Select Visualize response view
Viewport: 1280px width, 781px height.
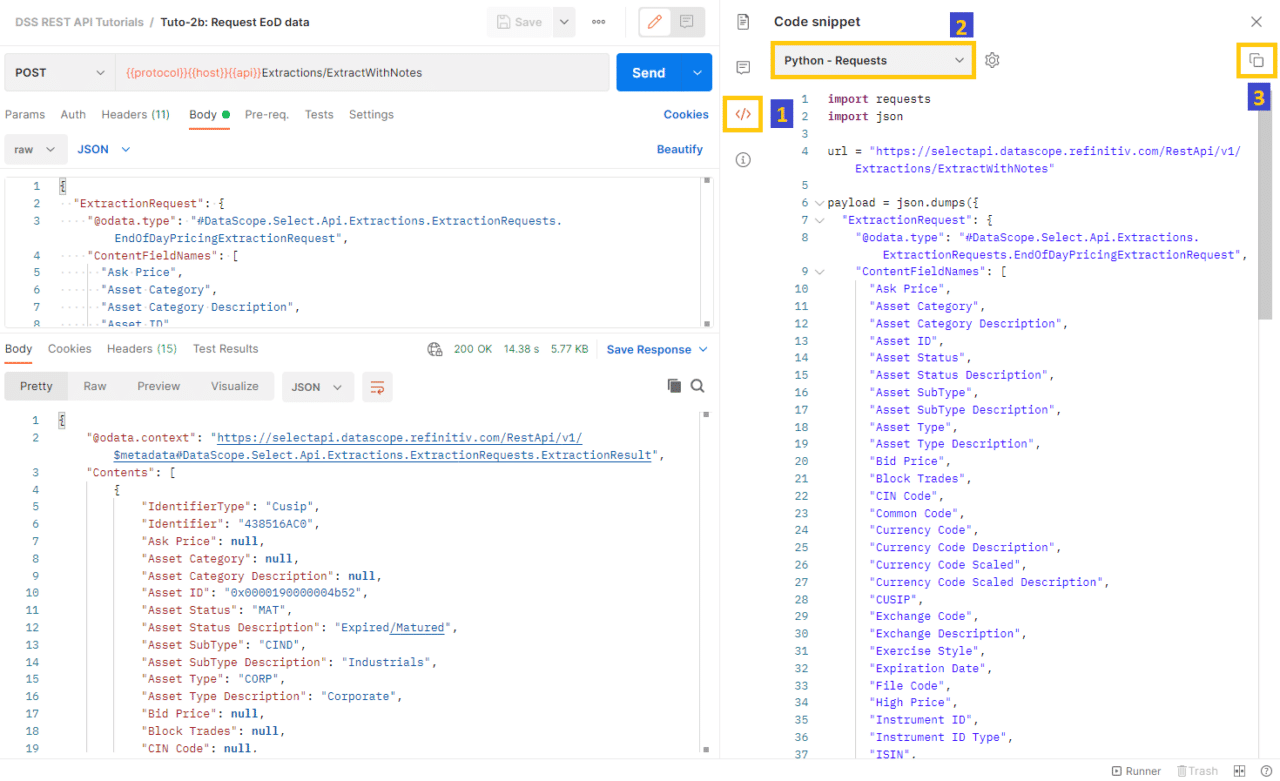[x=235, y=387]
